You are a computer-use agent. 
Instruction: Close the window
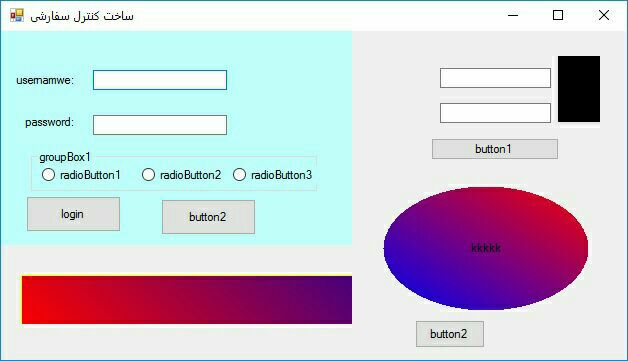(604, 15)
